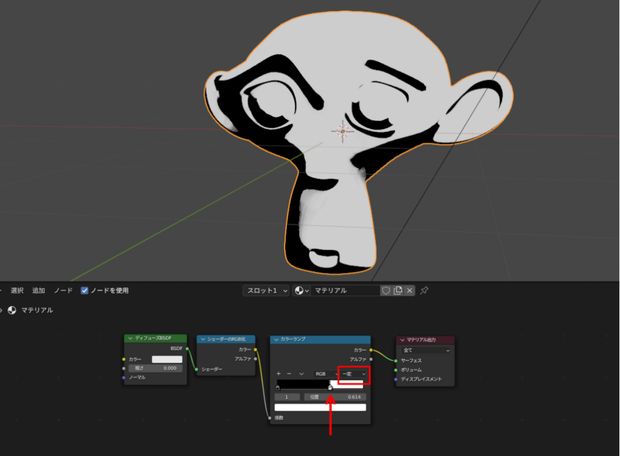Open the material browse sphere dropdown
Viewport: 620px width, 456px height.
click(x=301, y=291)
